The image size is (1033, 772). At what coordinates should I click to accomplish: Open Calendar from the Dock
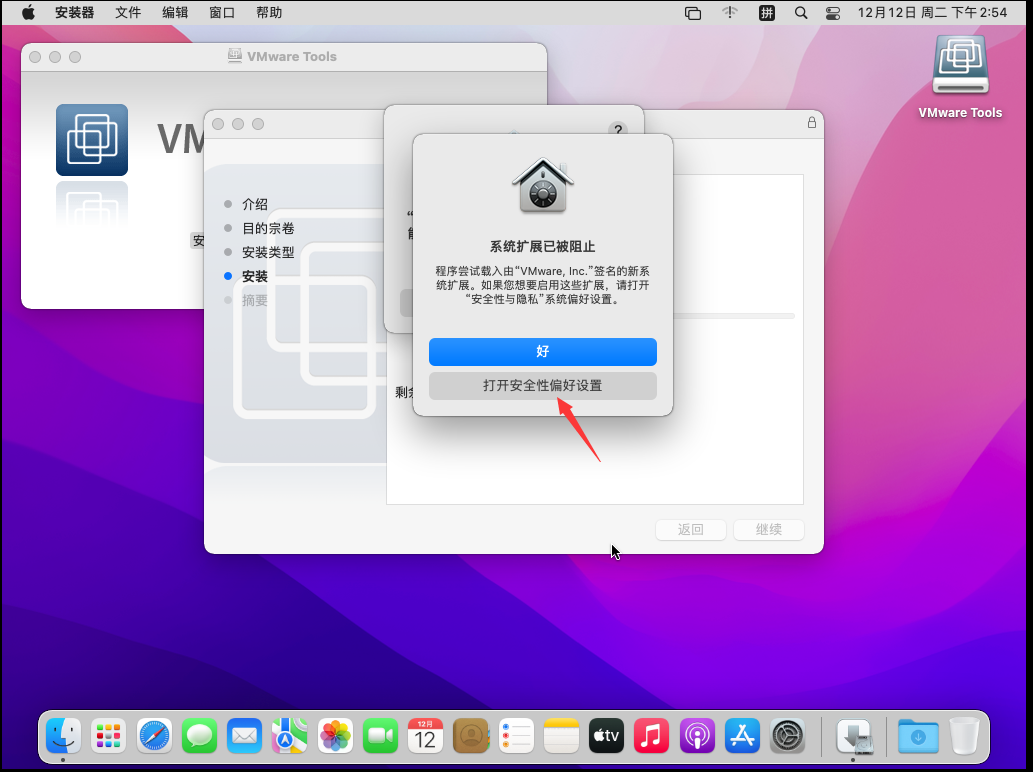tap(425, 735)
